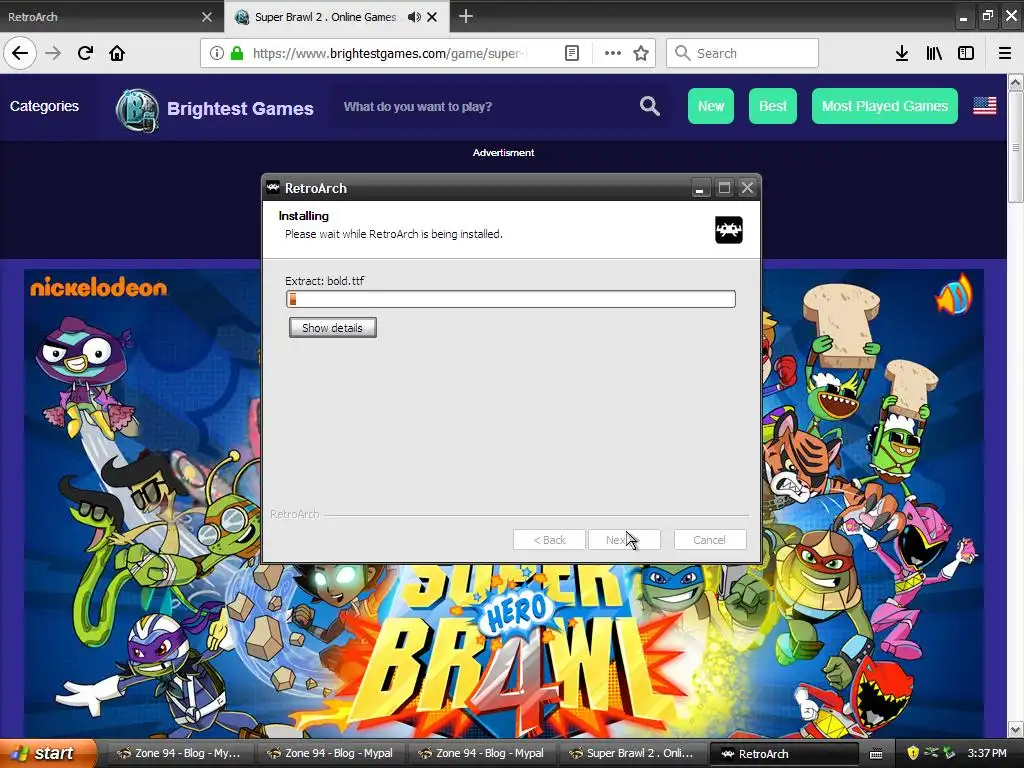The width and height of the screenshot is (1024, 768).
Task: Close the RetroArch installer window
Action: [x=747, y=188]
